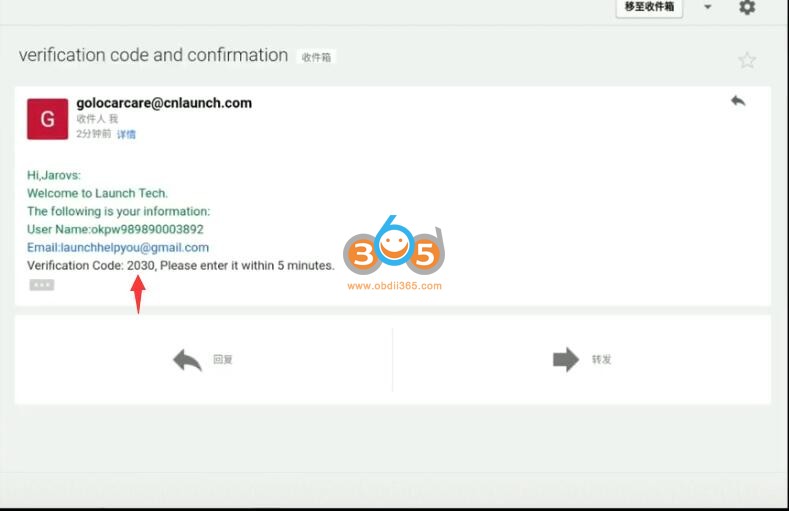
Task: Click the Verification Code 2030 line
Action: (181, 266)
